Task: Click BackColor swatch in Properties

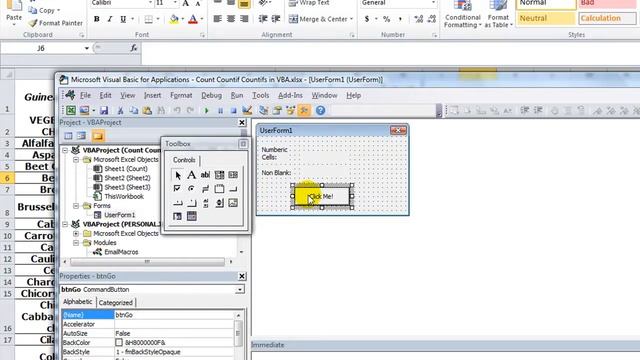Action: coord(119,342)
